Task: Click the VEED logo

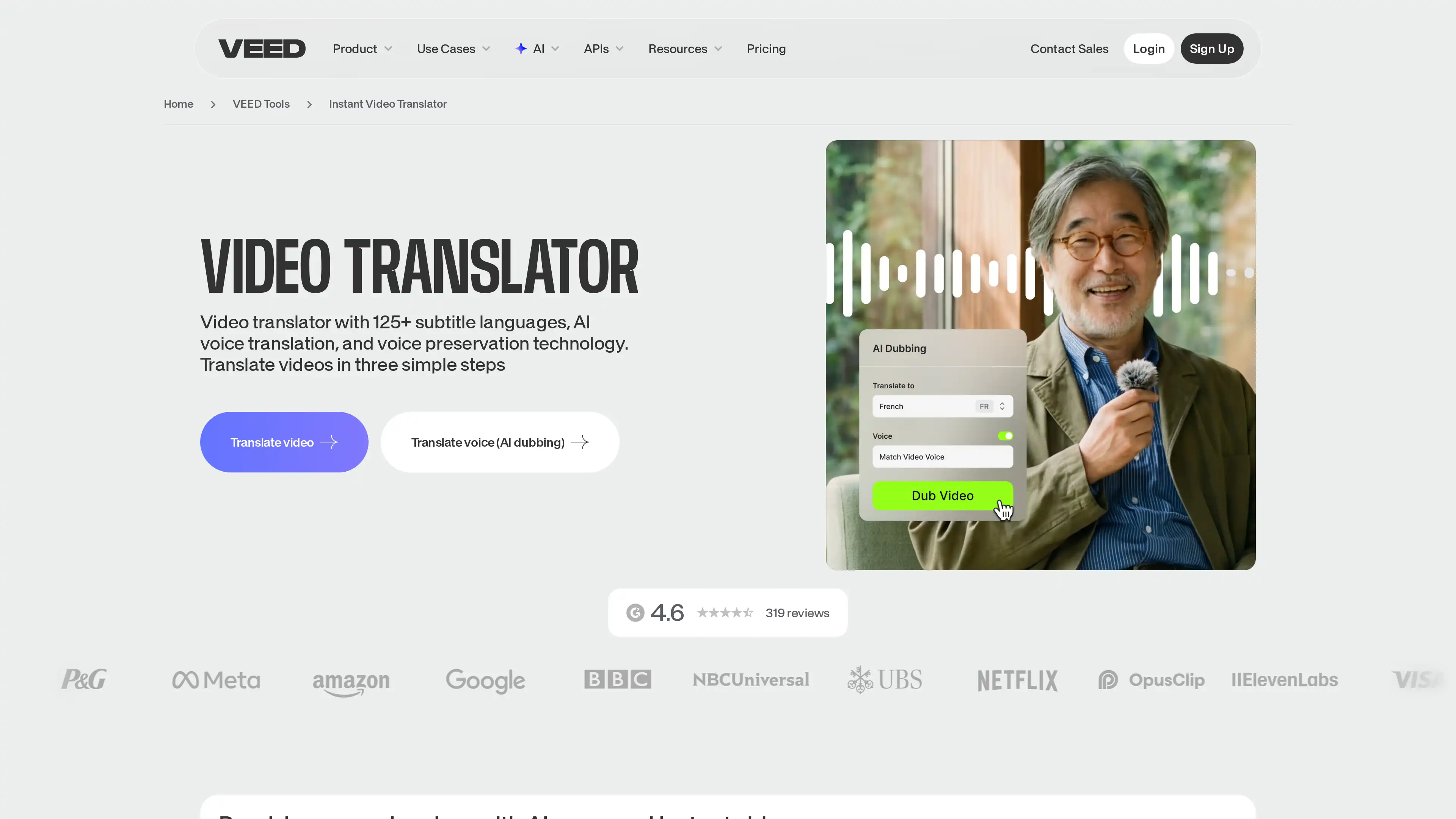Action: [262, 49]
